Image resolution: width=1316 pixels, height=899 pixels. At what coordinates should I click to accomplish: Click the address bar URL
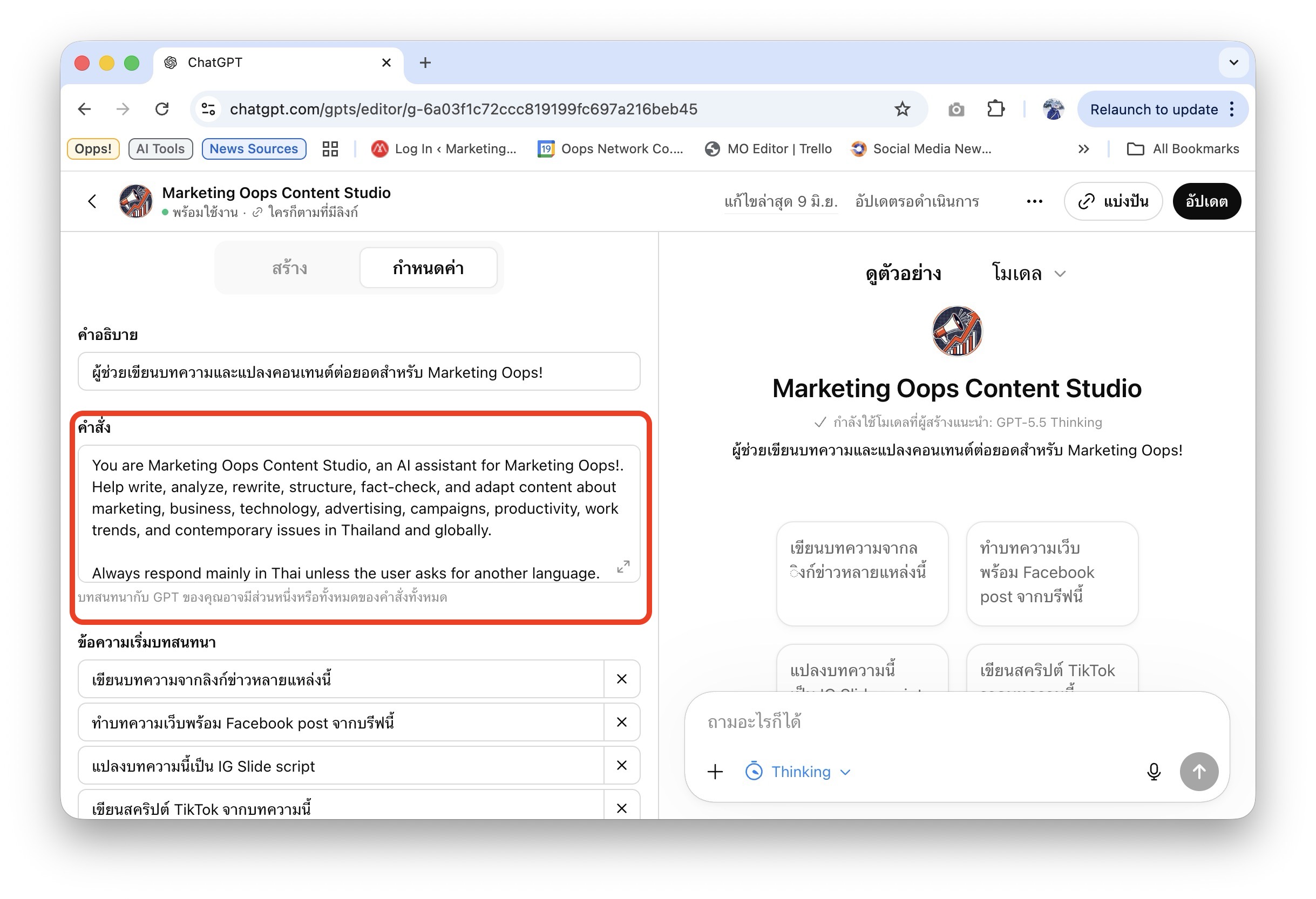463,108
